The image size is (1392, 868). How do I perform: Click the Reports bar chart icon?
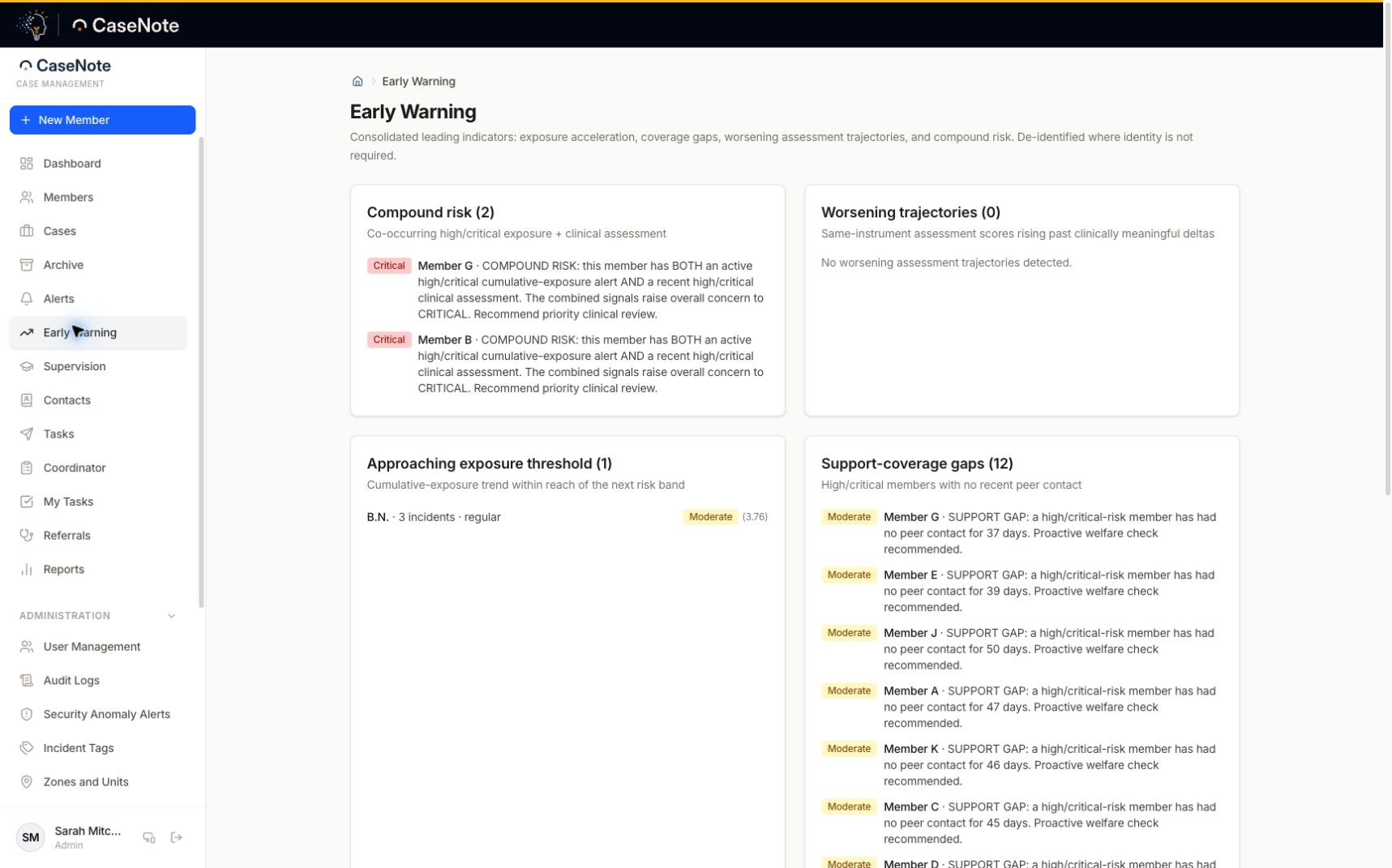click(x=27, y=570)
